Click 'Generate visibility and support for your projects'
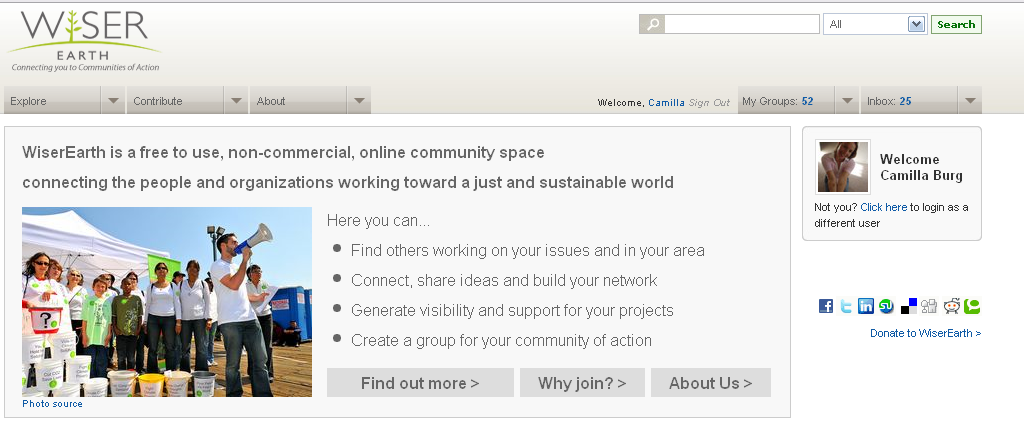1024x439 pixels. click(512, 310)
